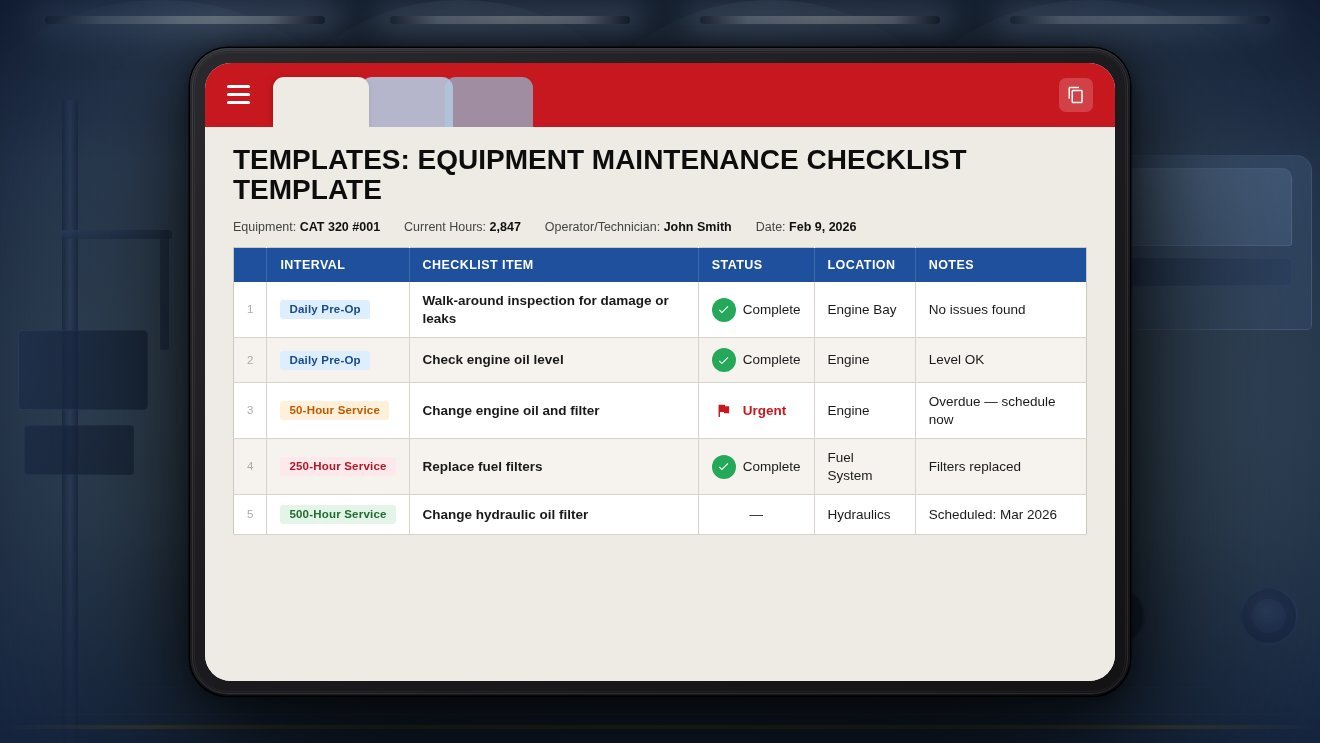1320x743 pixels.
Task: Select the '50-Hour Service' interval badge
Action: 334,410
